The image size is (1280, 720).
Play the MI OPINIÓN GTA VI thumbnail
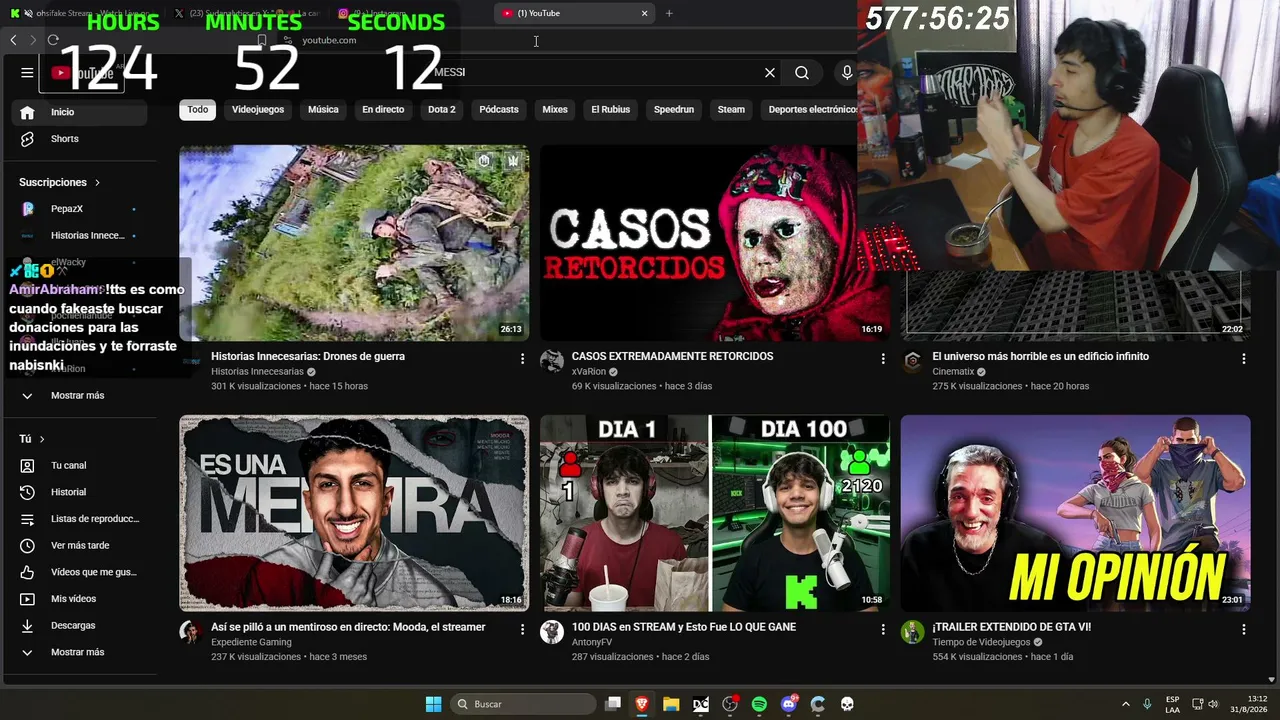click(x=1075, y=513)
